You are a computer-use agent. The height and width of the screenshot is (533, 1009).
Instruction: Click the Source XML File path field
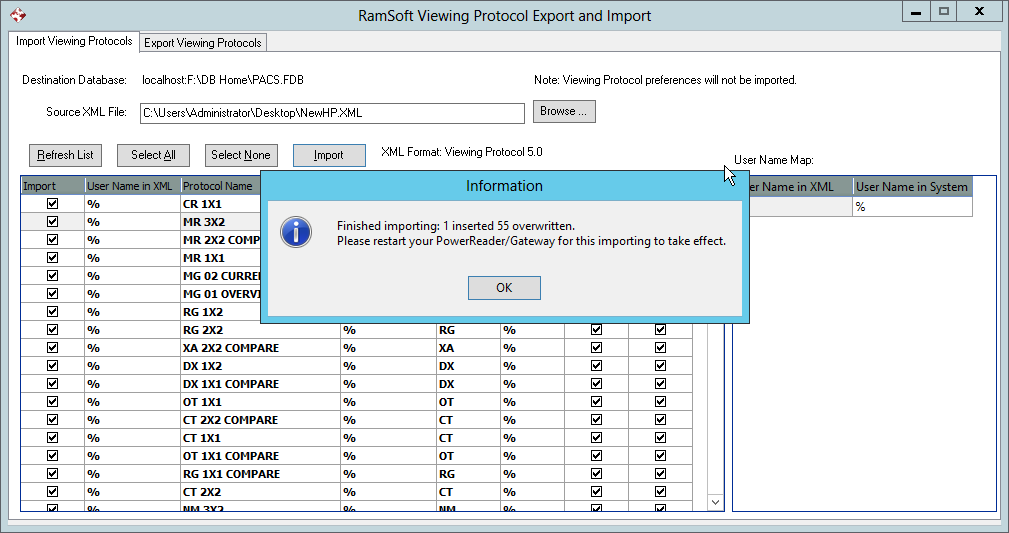click(331, 113)
